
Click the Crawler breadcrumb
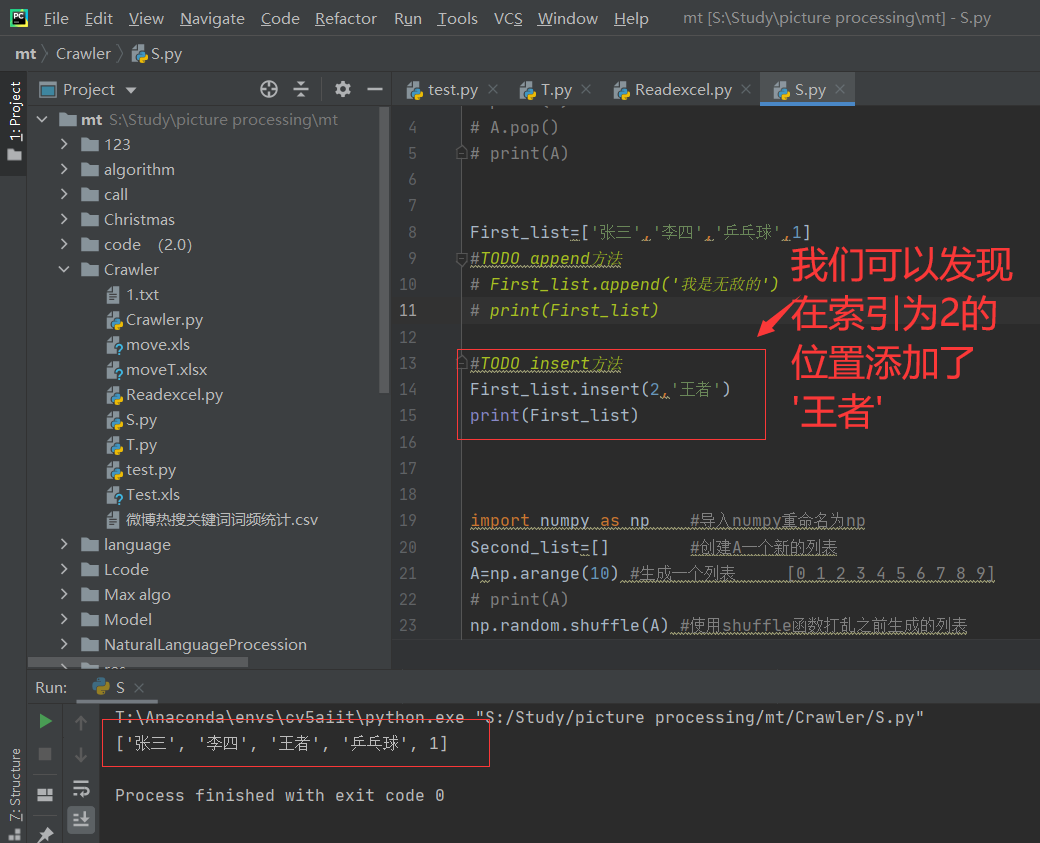click(83, 54)
